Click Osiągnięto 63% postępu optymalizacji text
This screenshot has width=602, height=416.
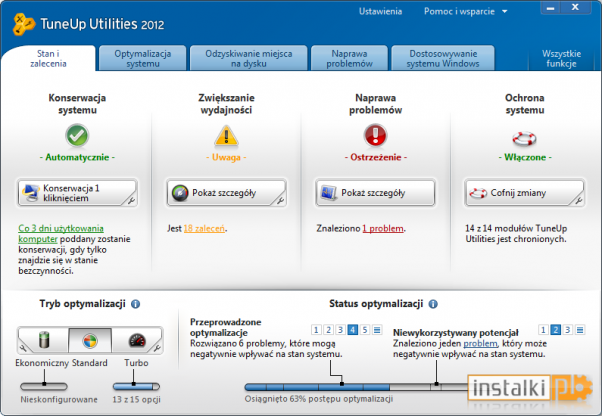point(319,399)
